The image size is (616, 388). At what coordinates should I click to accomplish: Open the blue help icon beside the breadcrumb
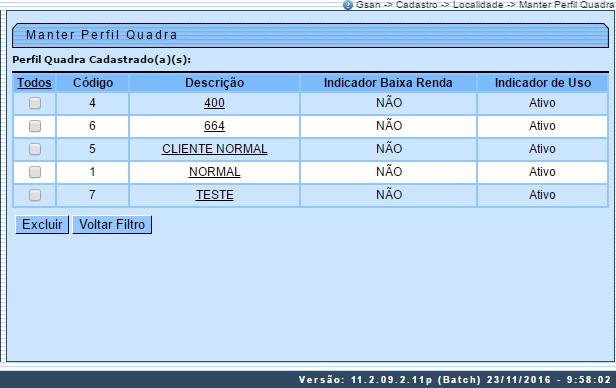(x=348, y=5)
